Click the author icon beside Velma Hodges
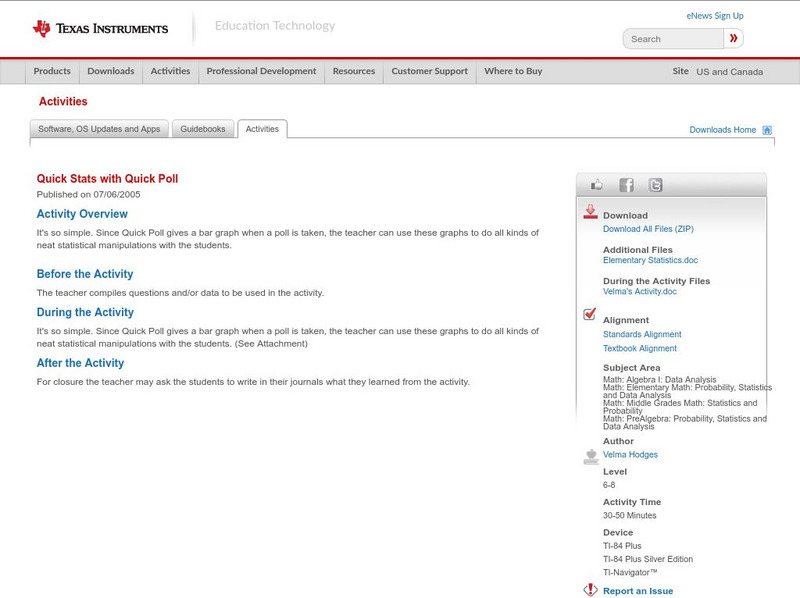The image size is (800, 598). coord(590,453)
